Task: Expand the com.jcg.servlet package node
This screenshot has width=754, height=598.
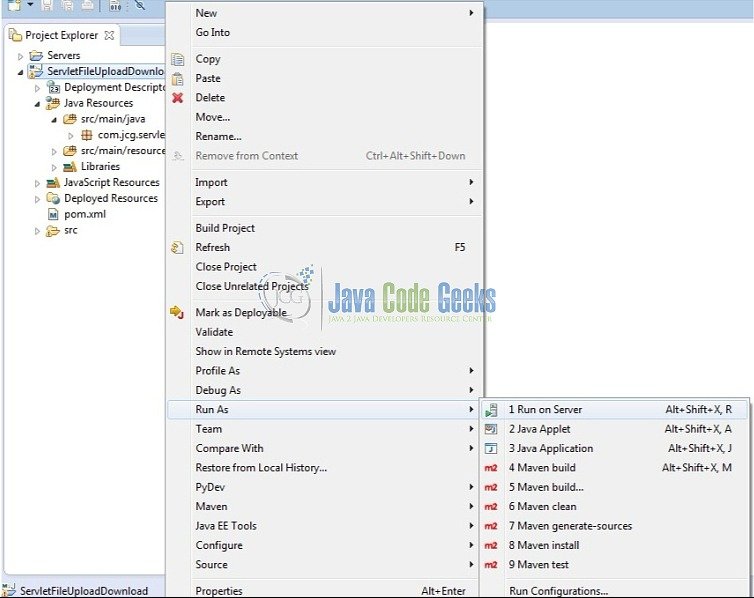Action: 71,136
